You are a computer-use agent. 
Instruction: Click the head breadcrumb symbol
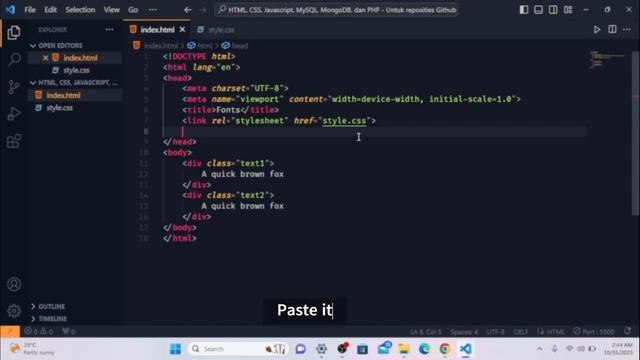[235, 46]
